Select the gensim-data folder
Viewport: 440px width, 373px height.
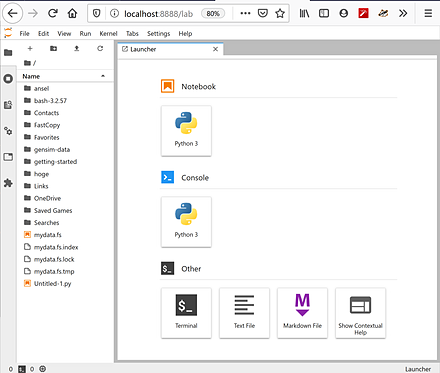(65, 149)
